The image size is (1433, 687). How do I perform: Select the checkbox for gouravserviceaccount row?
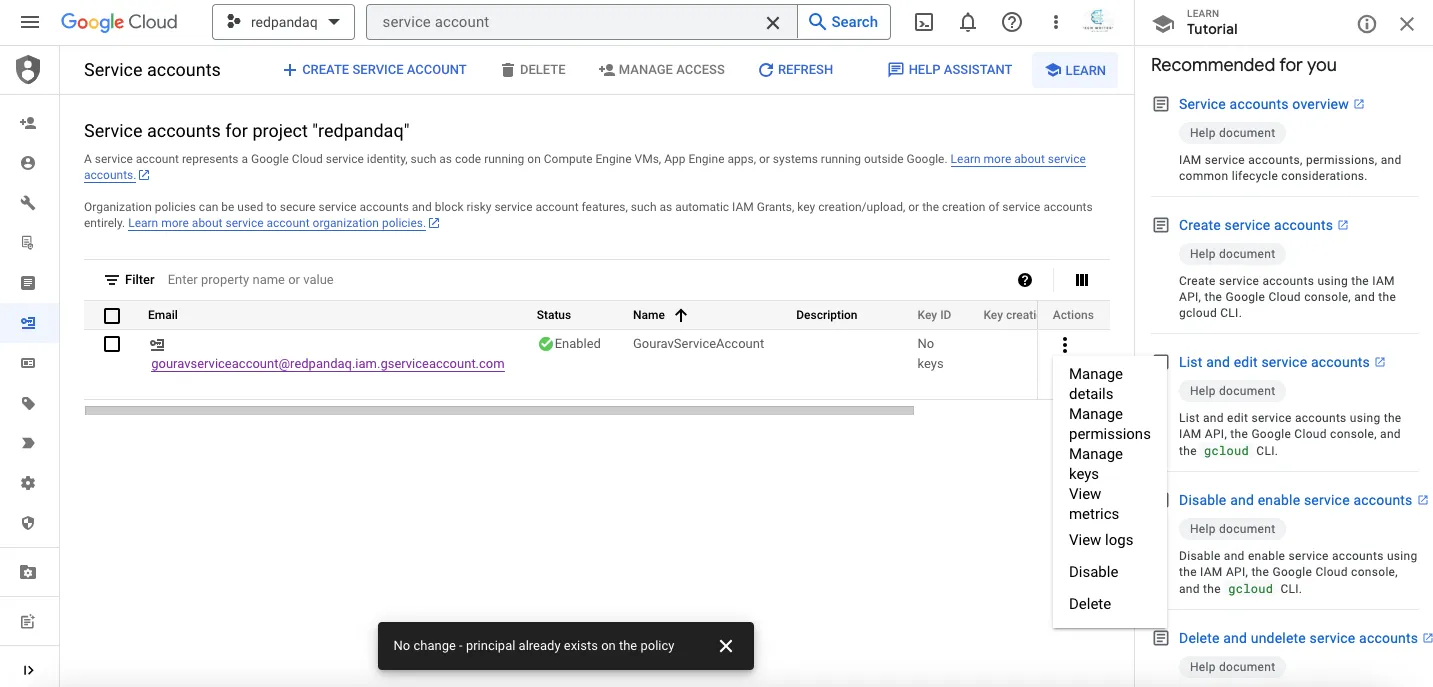pyautogui.click(x=112, y=344)
